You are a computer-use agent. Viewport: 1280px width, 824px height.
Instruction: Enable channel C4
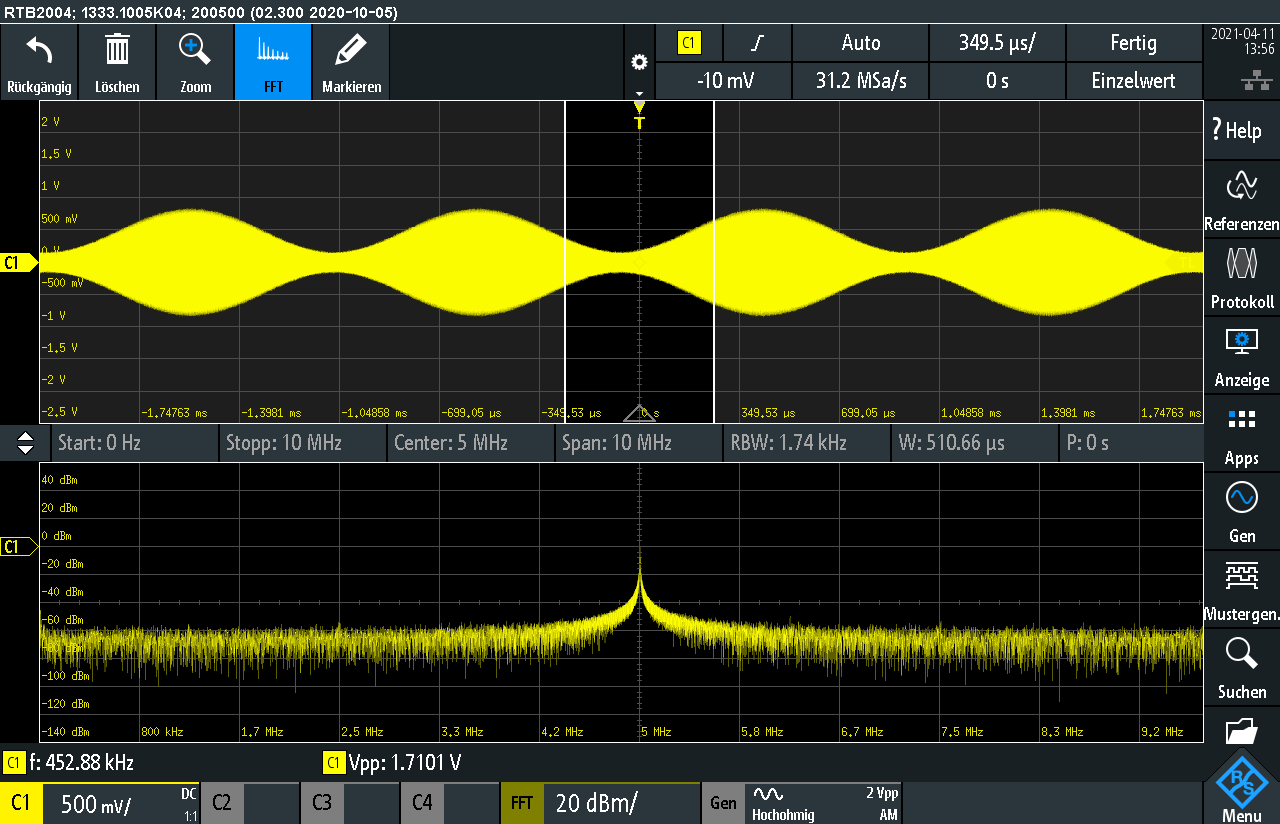click(x=450, y=803)
